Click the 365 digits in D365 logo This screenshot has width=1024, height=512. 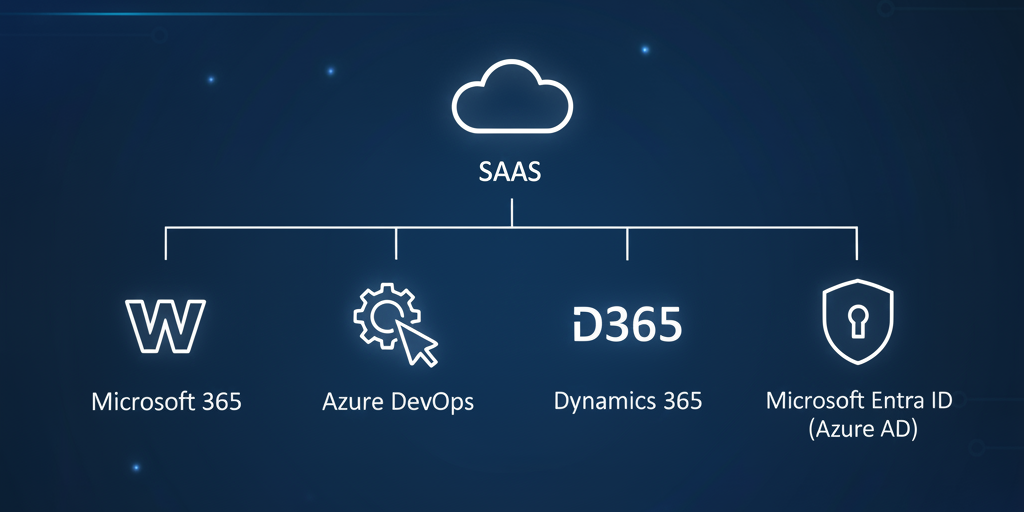643,326
